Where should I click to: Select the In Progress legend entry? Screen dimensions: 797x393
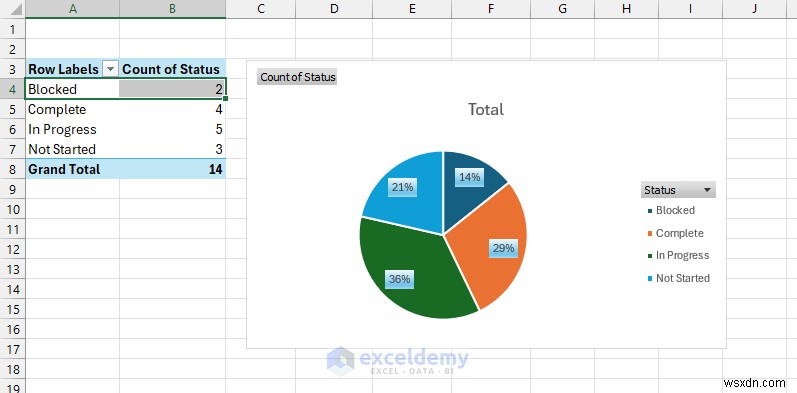click(678, 256)
